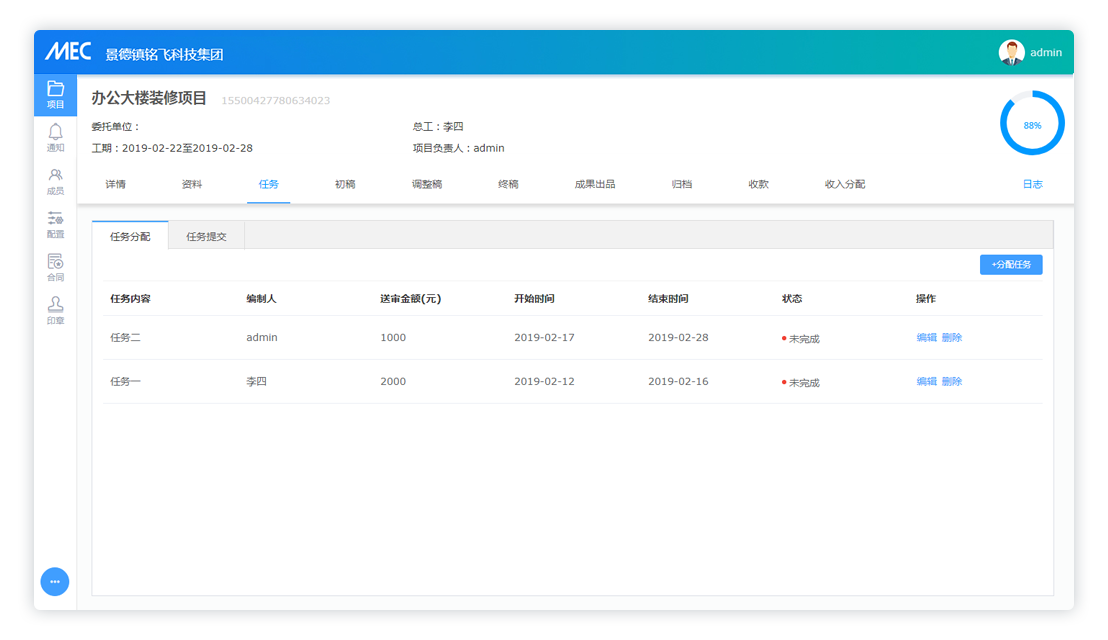Switch to the 详情 tab
This screenshot has height=640, width=1108.
pyautogui.click(x=115, y=185)
